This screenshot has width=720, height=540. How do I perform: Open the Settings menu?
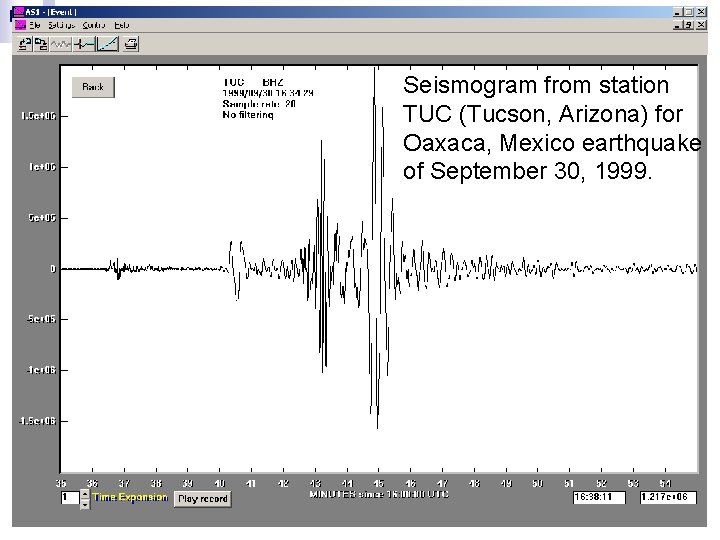62,25
